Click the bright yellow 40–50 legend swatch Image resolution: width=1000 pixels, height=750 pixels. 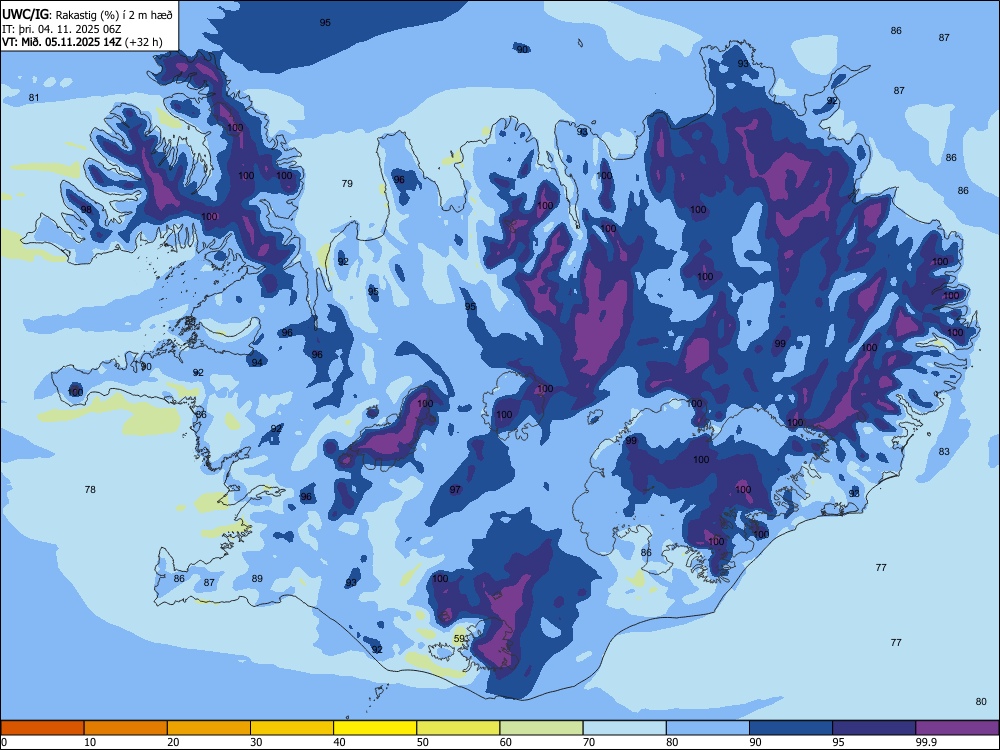(375, 728)
